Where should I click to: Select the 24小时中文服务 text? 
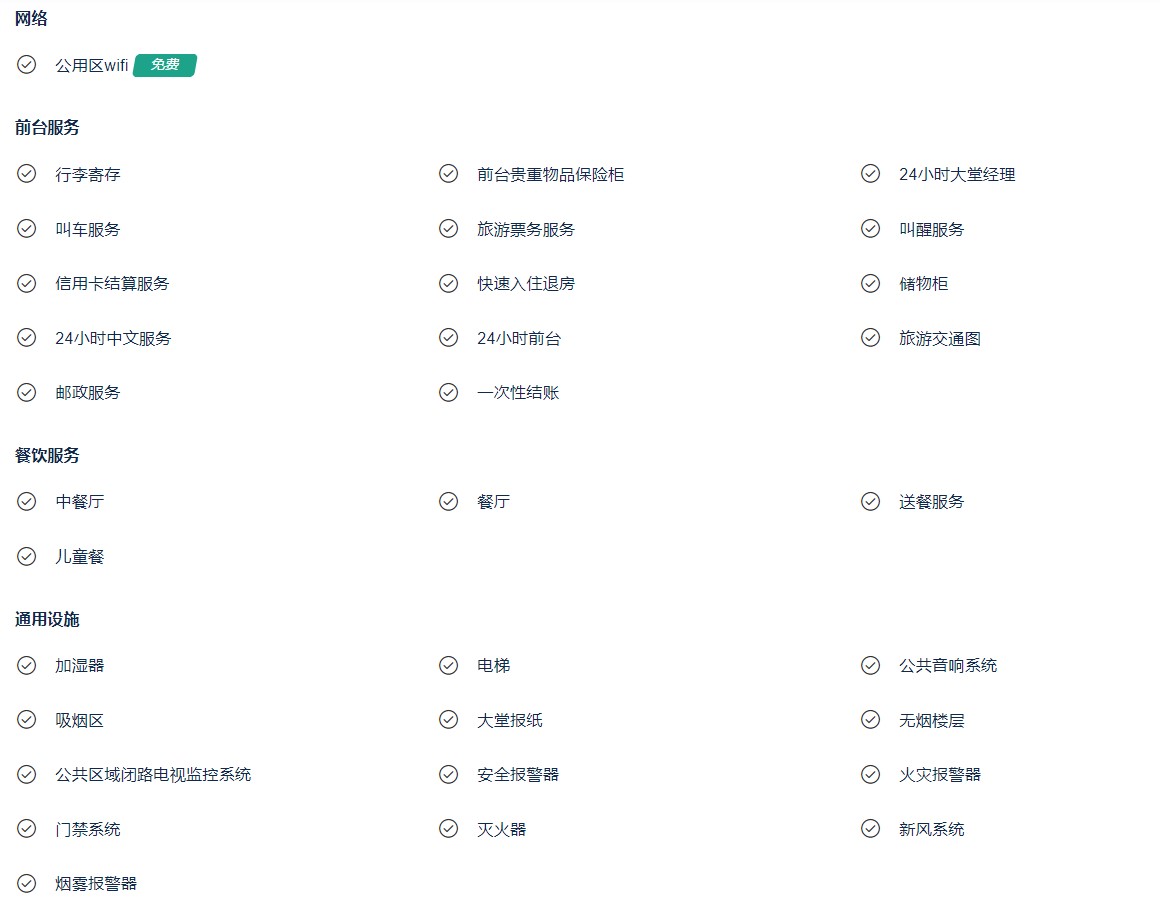tap(113, 339)
